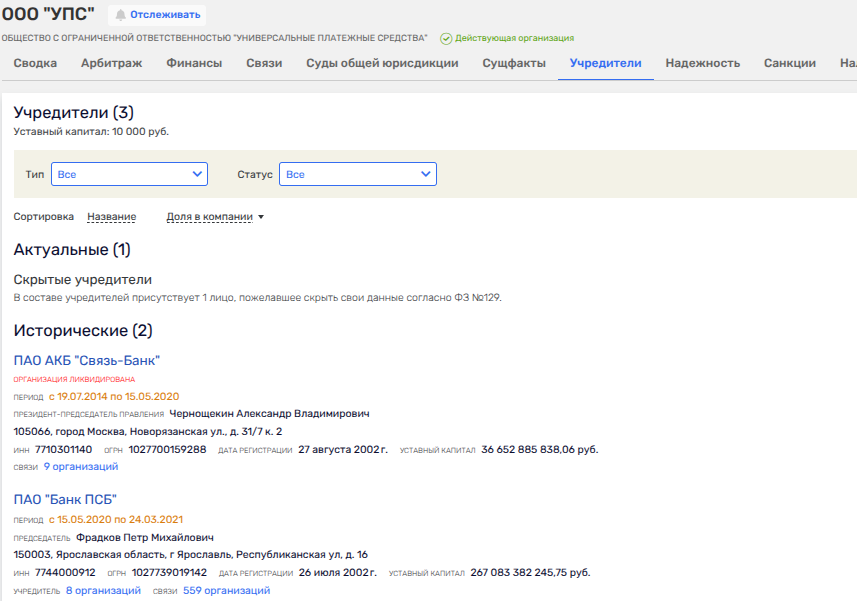Go to the Санкции tab
The height and width of the screenshot is (601, 857).
pos(788,63)
